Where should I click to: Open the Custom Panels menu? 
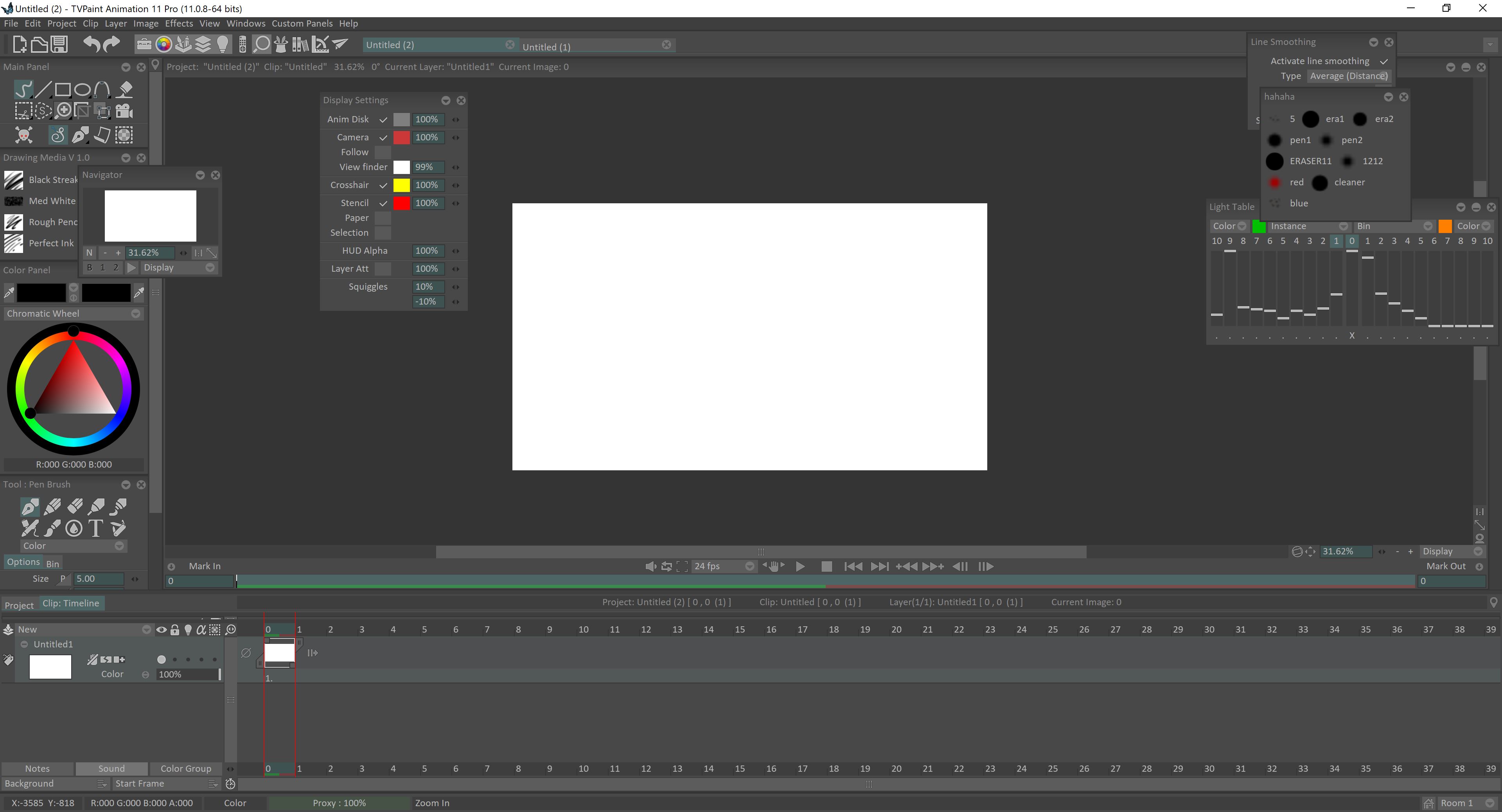tap(302, 23)
